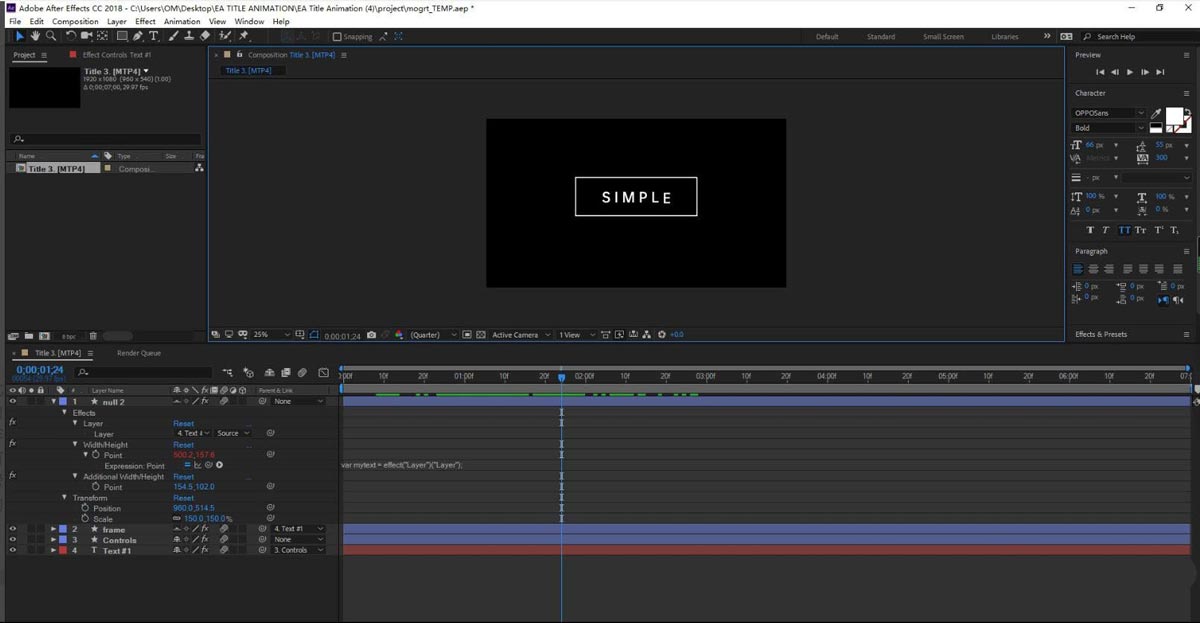
Task: Collapse the null 2 layer
Action: click(54, 401)
